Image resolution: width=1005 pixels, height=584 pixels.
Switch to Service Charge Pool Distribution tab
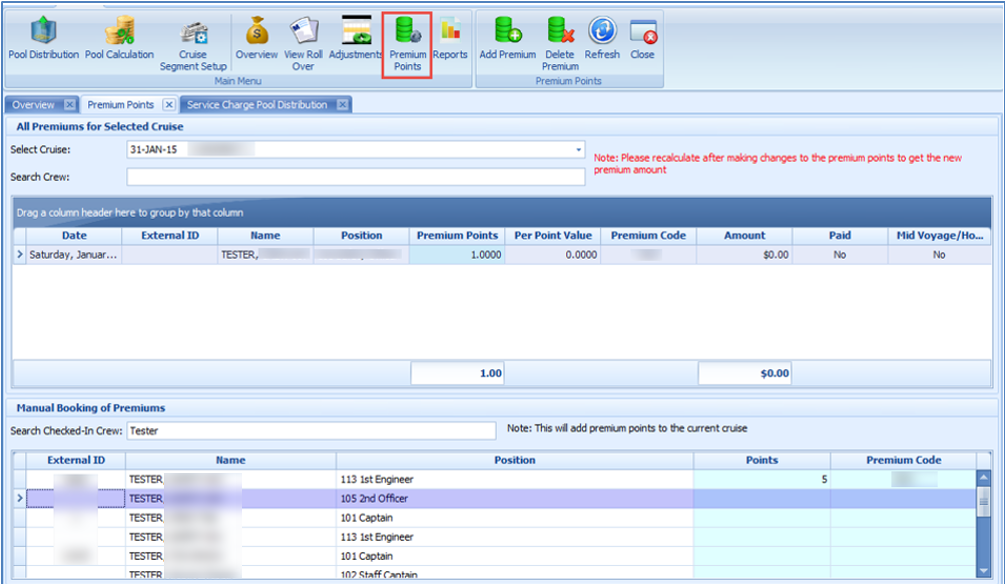coord(257,104)
